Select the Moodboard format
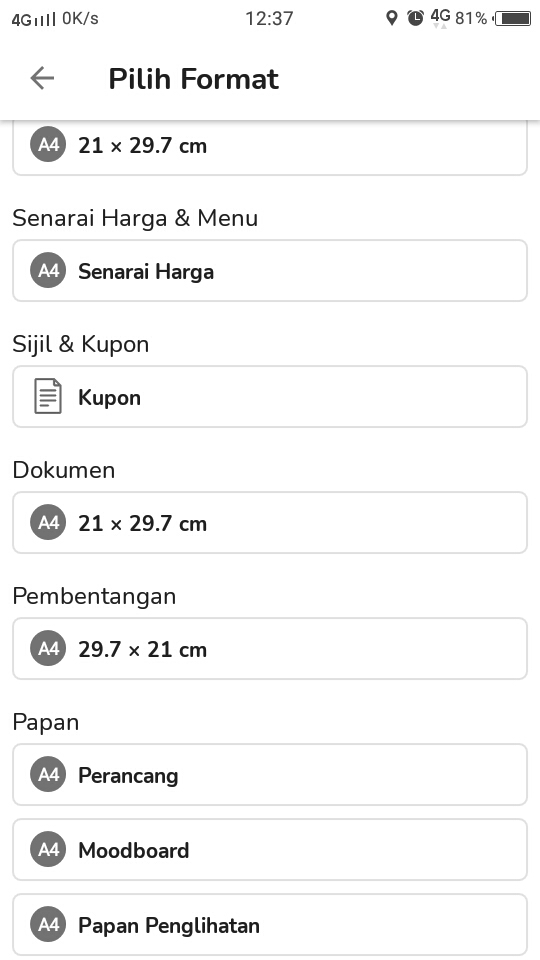This screenshot has width=540, height=960. coord(270,850)
